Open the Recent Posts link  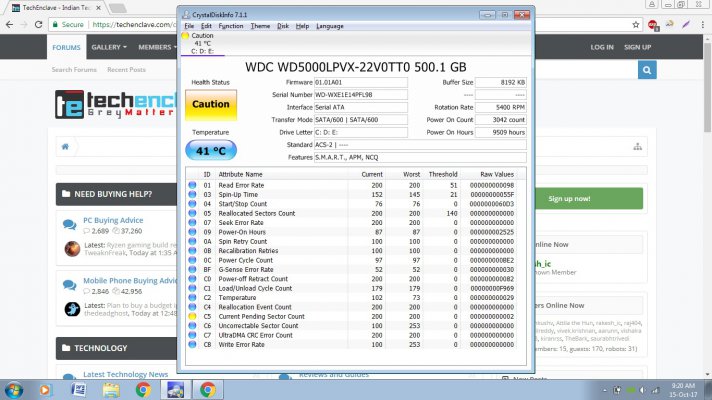tap(126, 69)
